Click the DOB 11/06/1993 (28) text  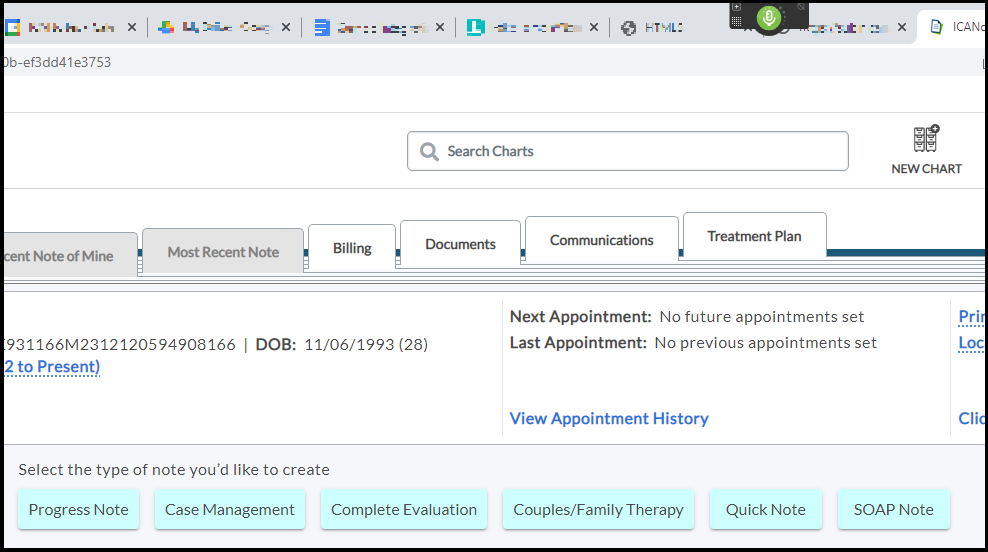pyautogui.click(x=342, y=345)
